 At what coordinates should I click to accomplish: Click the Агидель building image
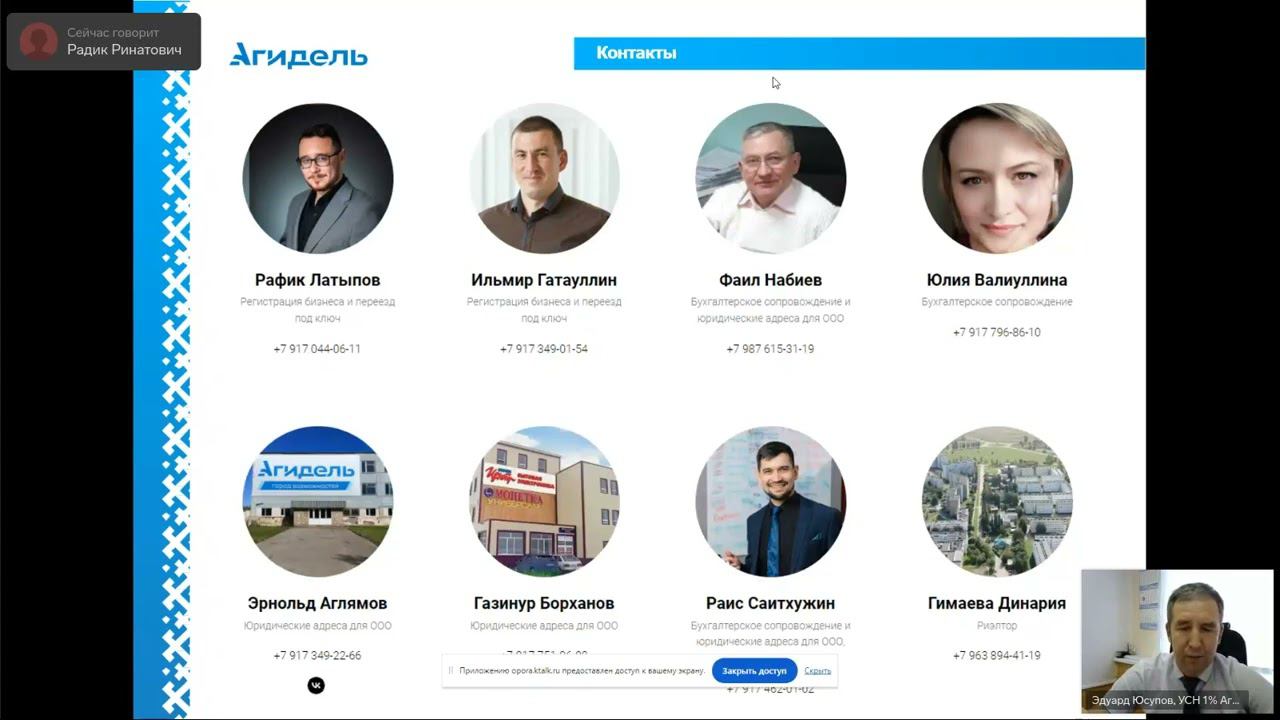click(318, 501)
